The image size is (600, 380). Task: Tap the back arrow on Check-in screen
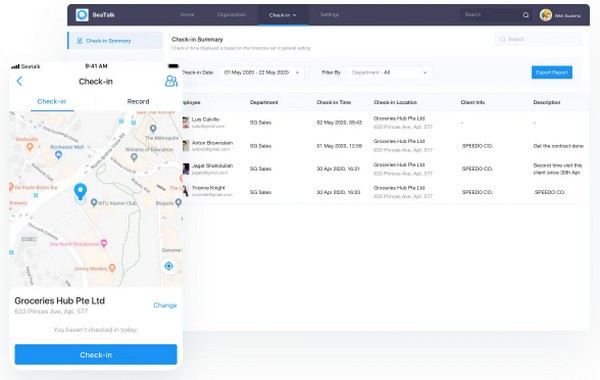coord(20,81)
